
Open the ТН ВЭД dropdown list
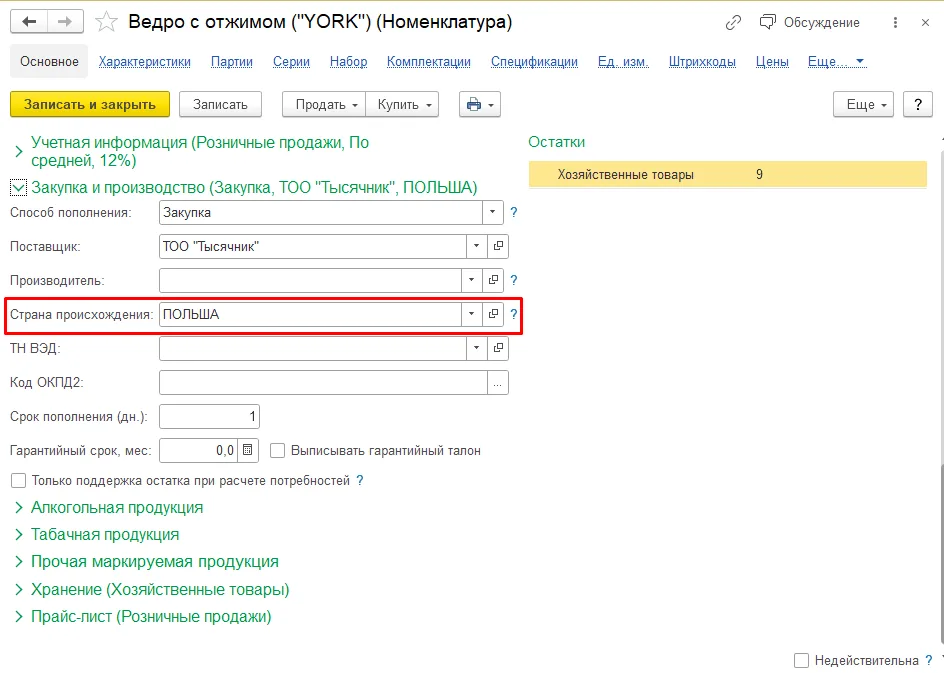pos(476,348)
